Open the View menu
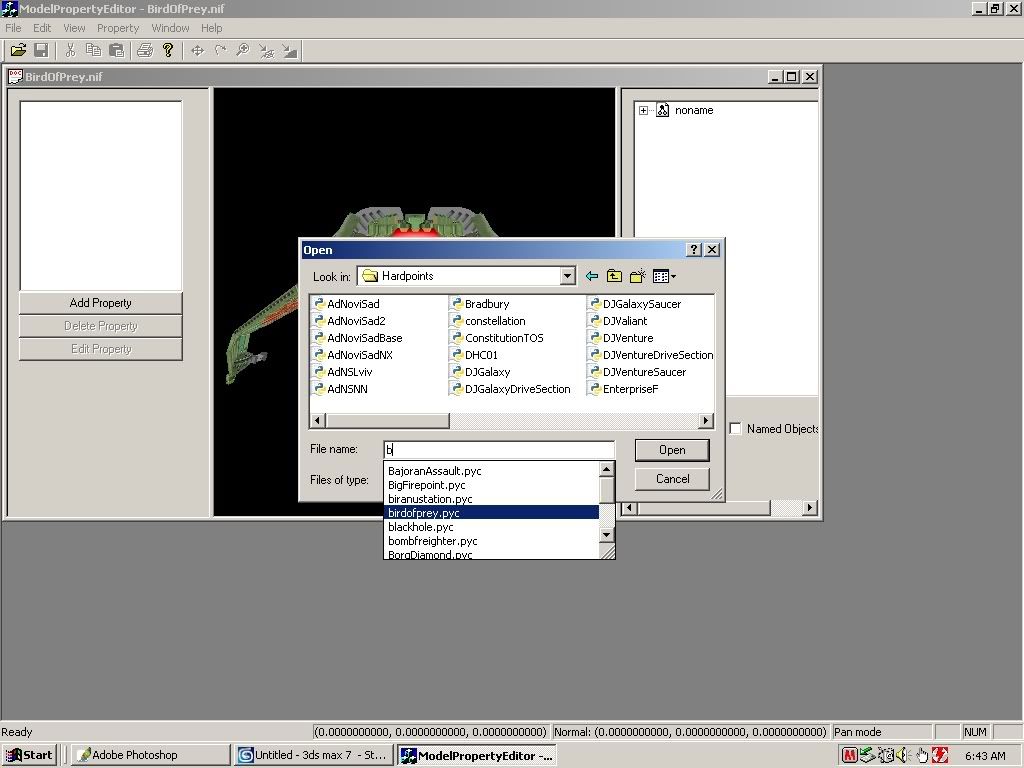 pos(74,28)
